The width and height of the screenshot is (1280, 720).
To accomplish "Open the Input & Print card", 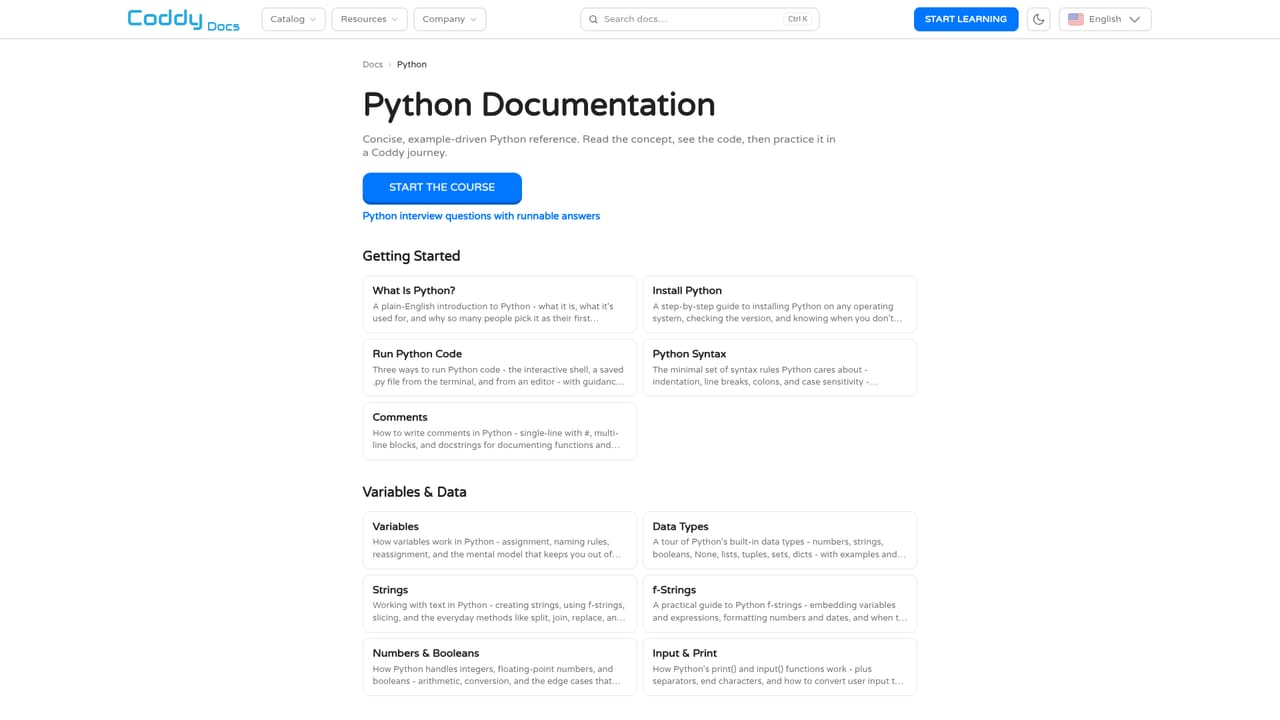I will [780, 667].
